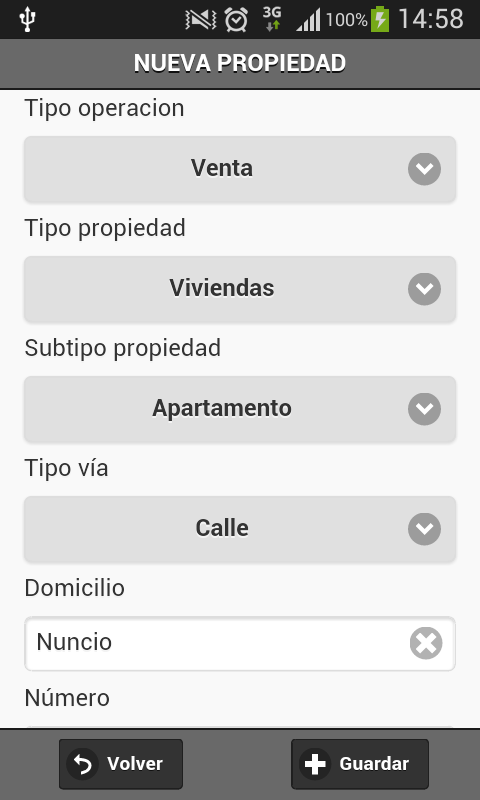Clear the Domicilio field with the X icon

pyautogui.click(x=426, y=643)
